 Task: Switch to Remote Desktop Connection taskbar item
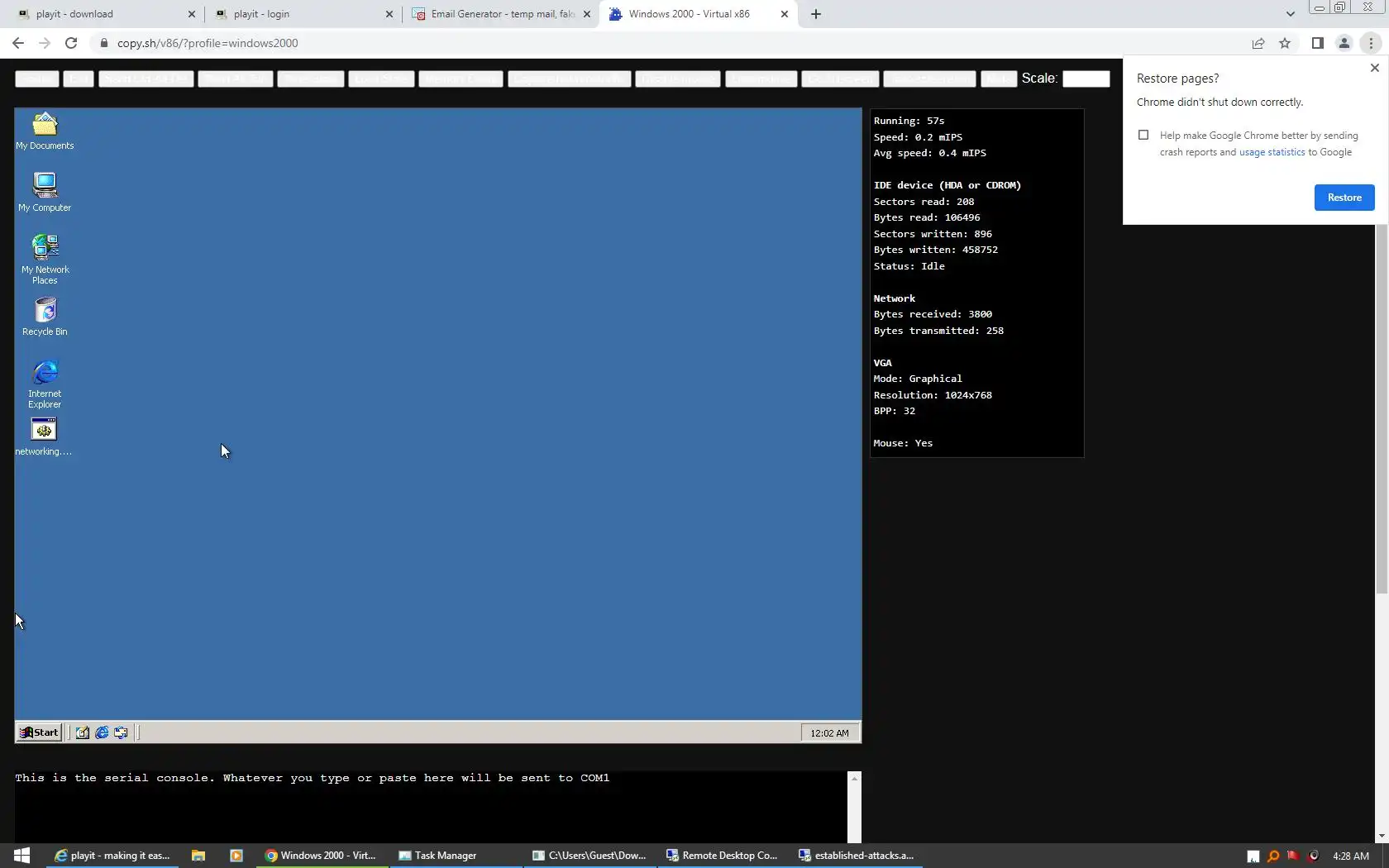(724, 856)
